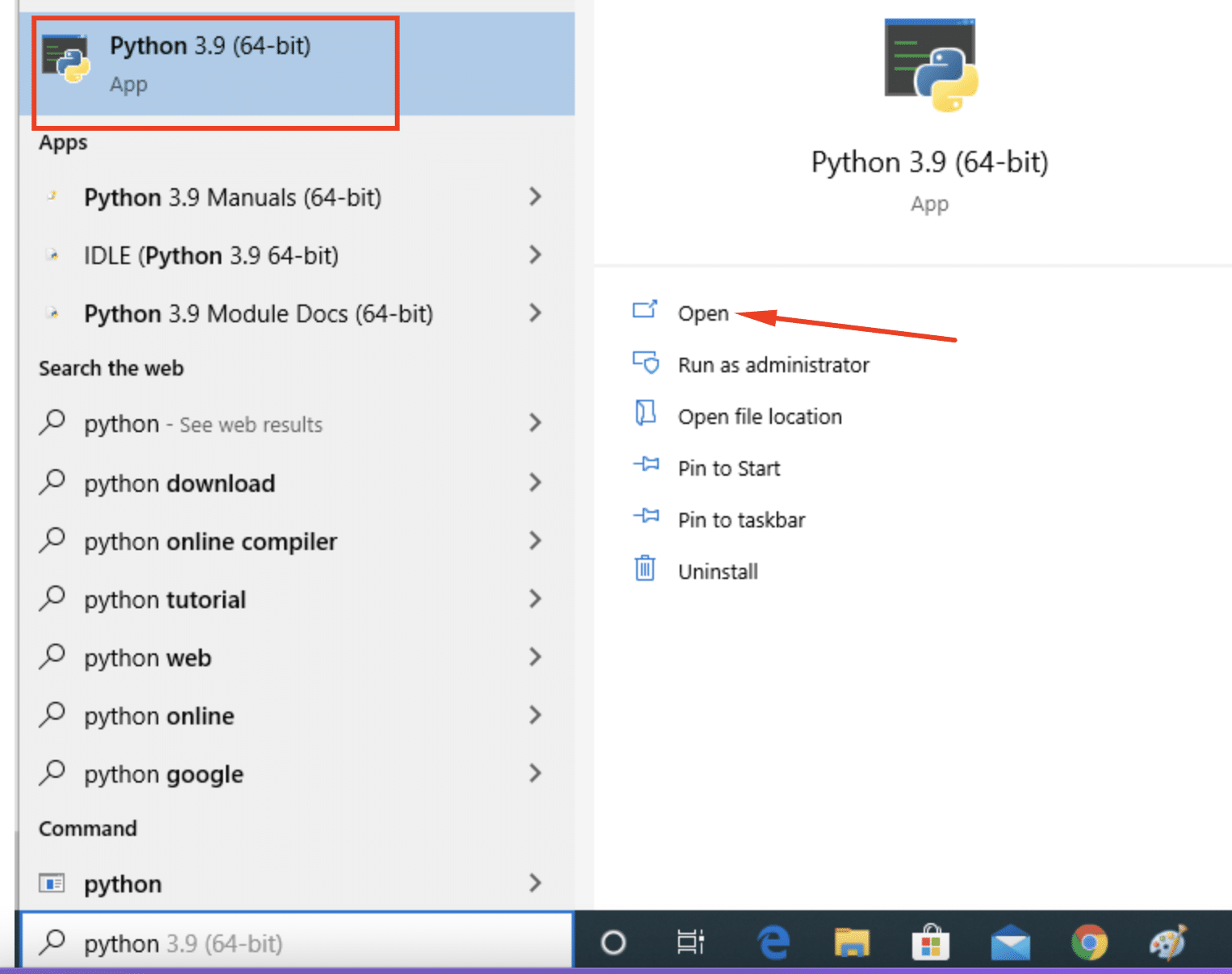Click the Uninstall trash can icon
The width and height of the screenshot is (1232, 974).
point(645,568)
